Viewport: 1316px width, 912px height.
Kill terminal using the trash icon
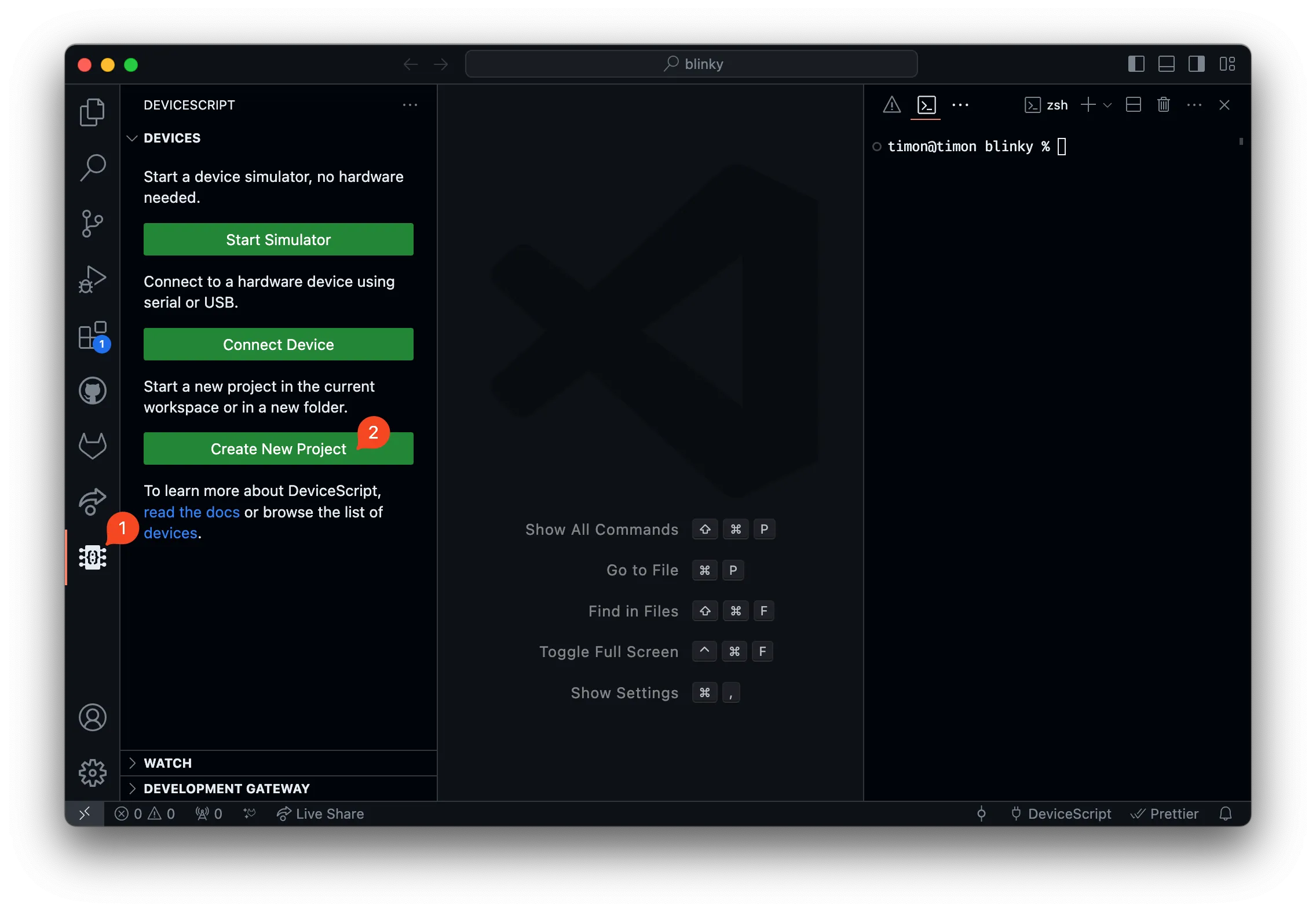click(x=1163, y=105)
